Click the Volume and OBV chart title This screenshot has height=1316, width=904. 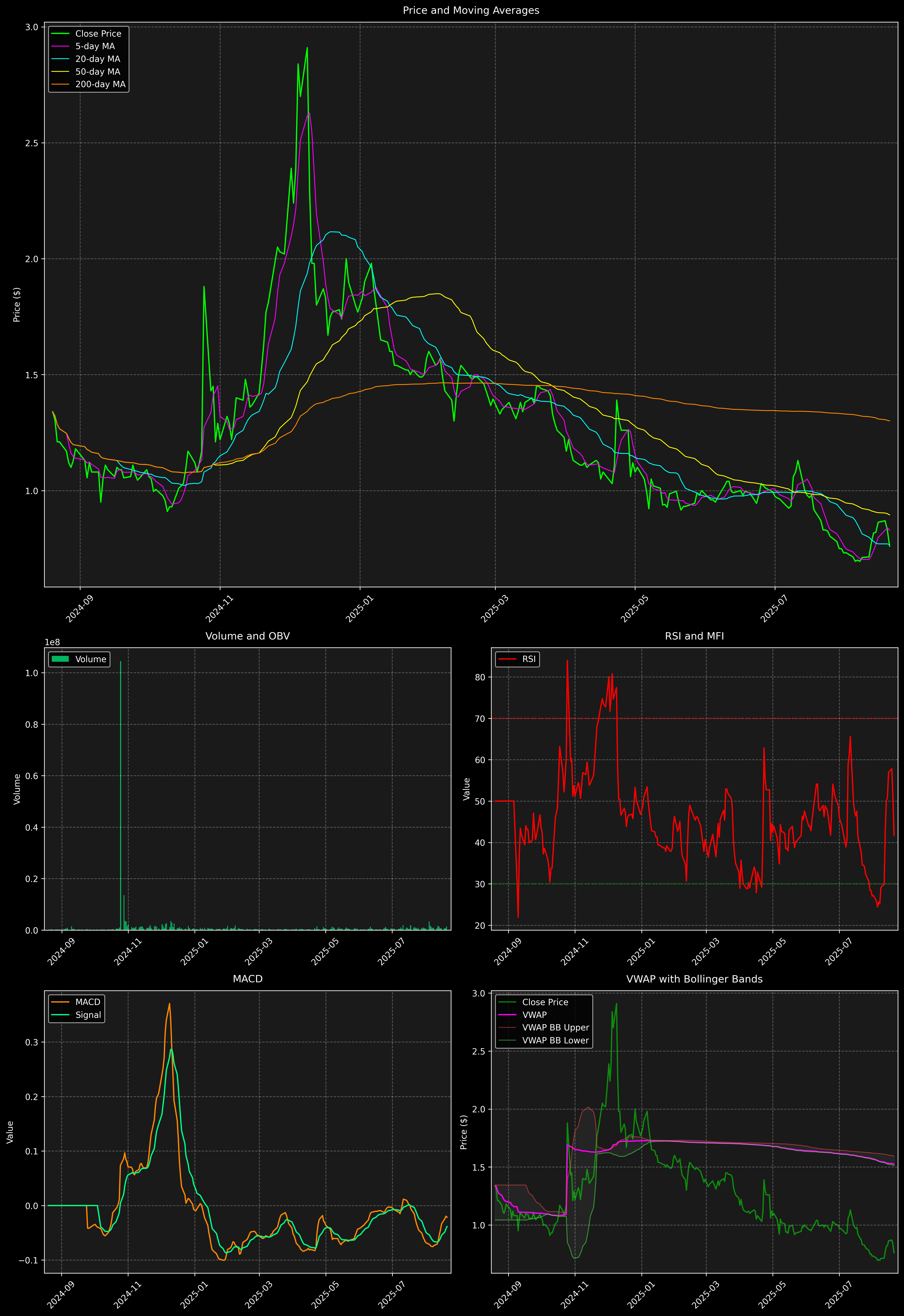pyautogui.click(x=248, y=636)
